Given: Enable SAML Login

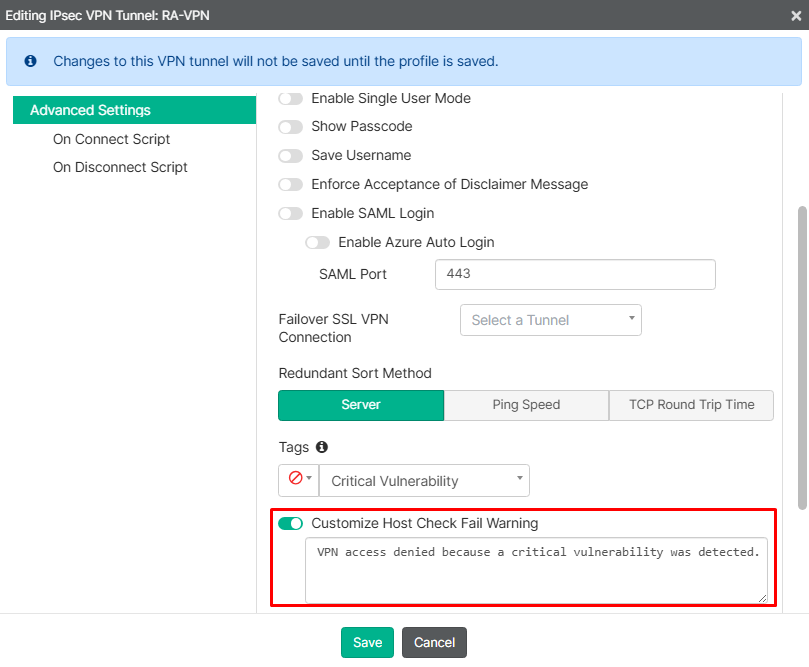Looking at the screenshot, I should pos(290,213).
